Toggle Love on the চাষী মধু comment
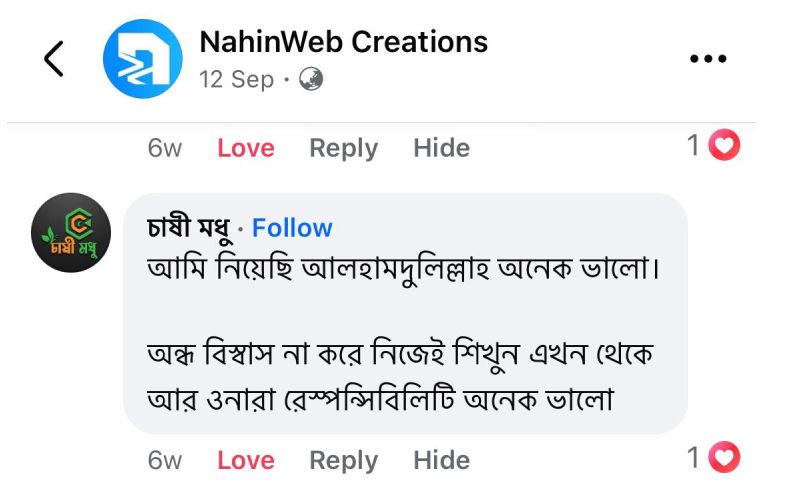This screenshot has height=500, width=800. pos(245,460)
